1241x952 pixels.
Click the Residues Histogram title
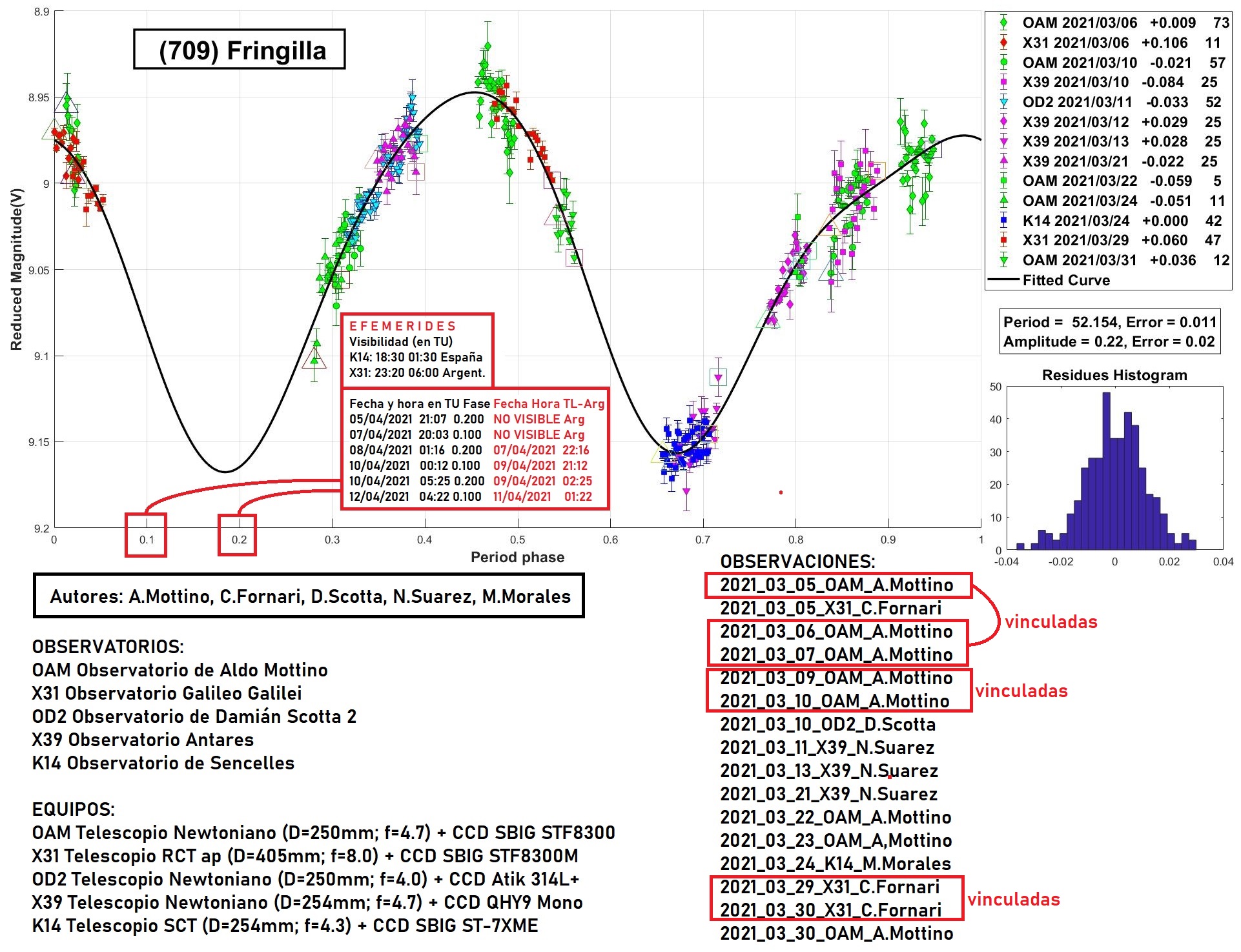pyautogui.click(x=1114, y=375)
